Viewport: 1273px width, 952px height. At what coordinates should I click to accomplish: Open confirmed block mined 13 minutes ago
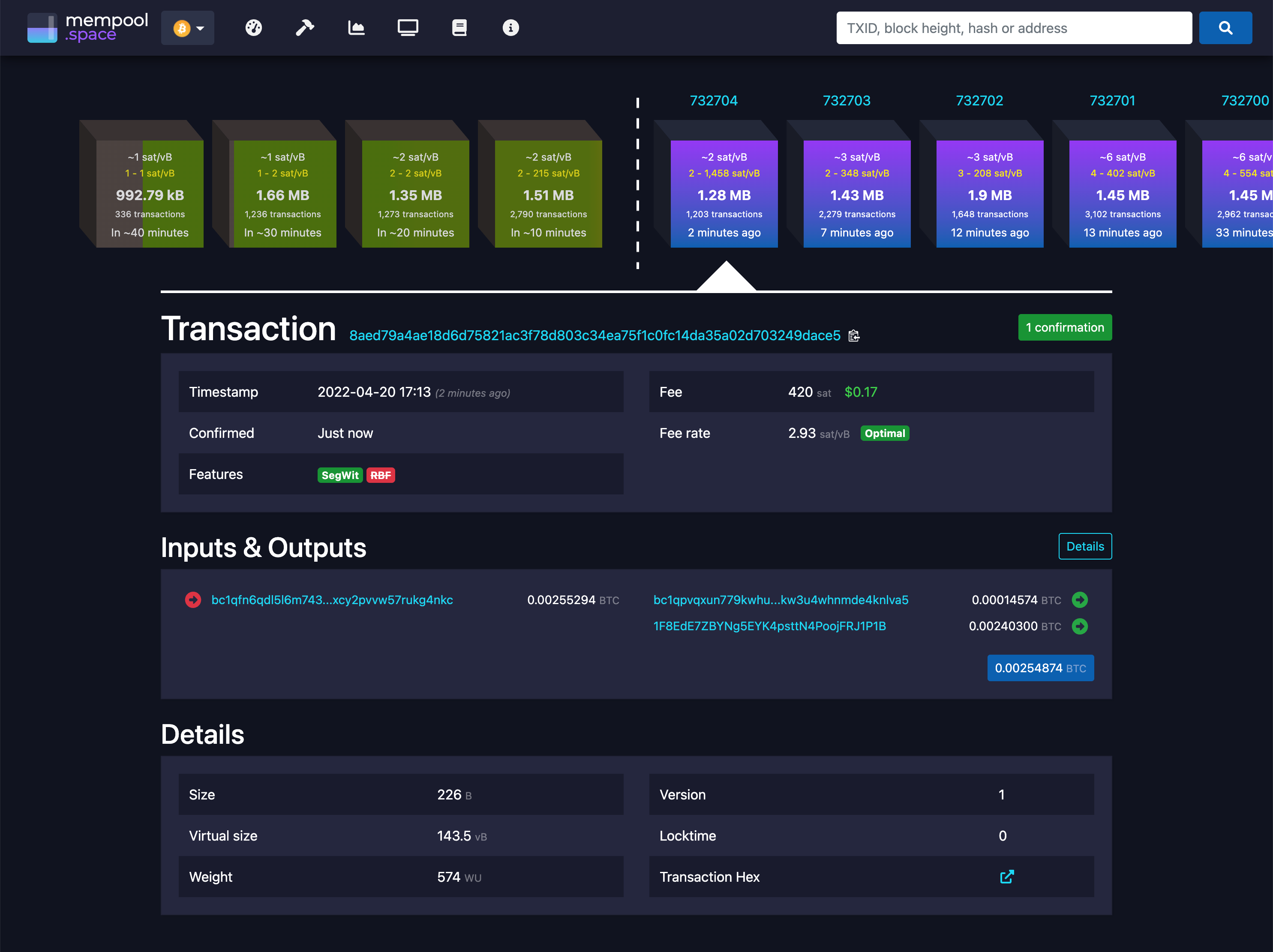1123,194
